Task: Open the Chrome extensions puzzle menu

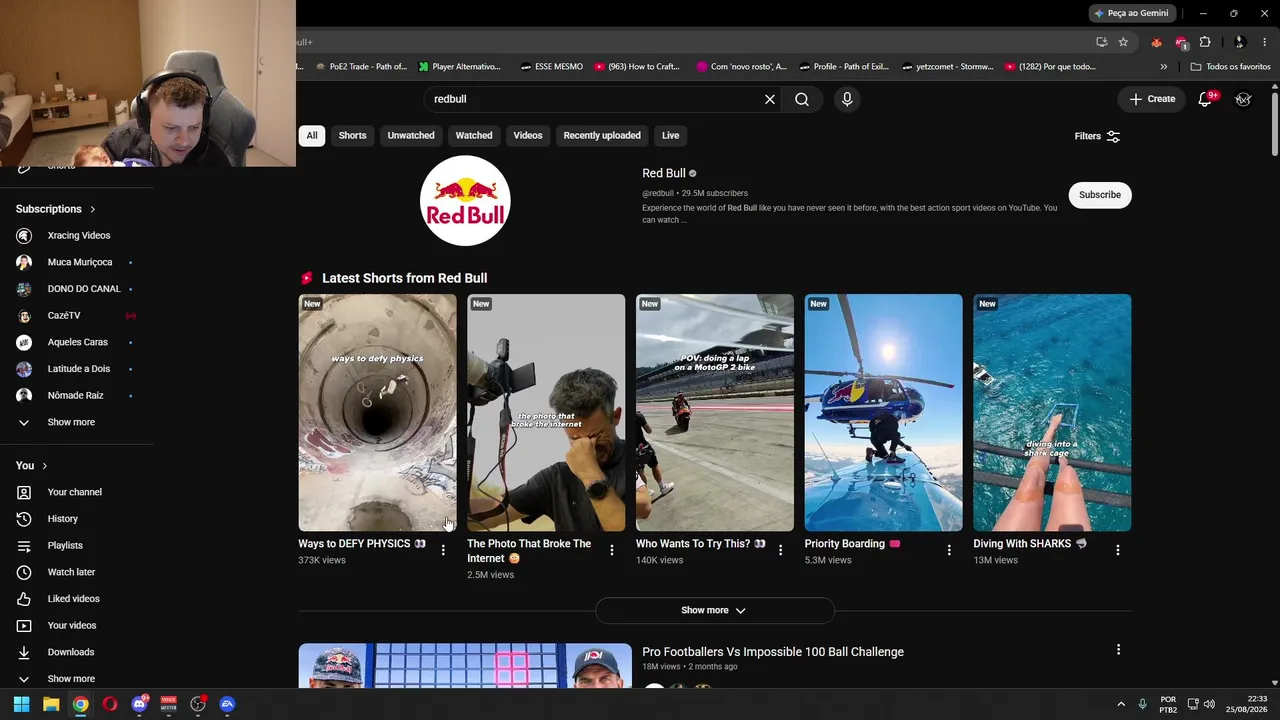Action: pos(1205,42)
